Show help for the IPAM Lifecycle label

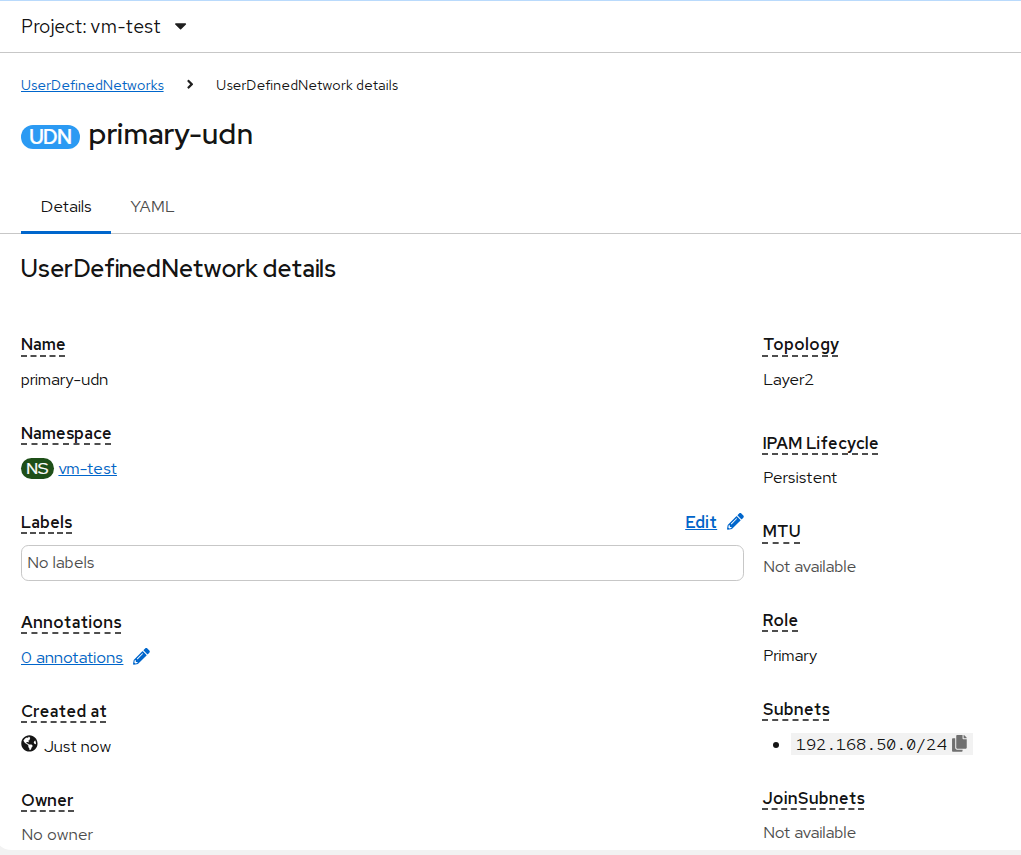(x=820, y=443)
